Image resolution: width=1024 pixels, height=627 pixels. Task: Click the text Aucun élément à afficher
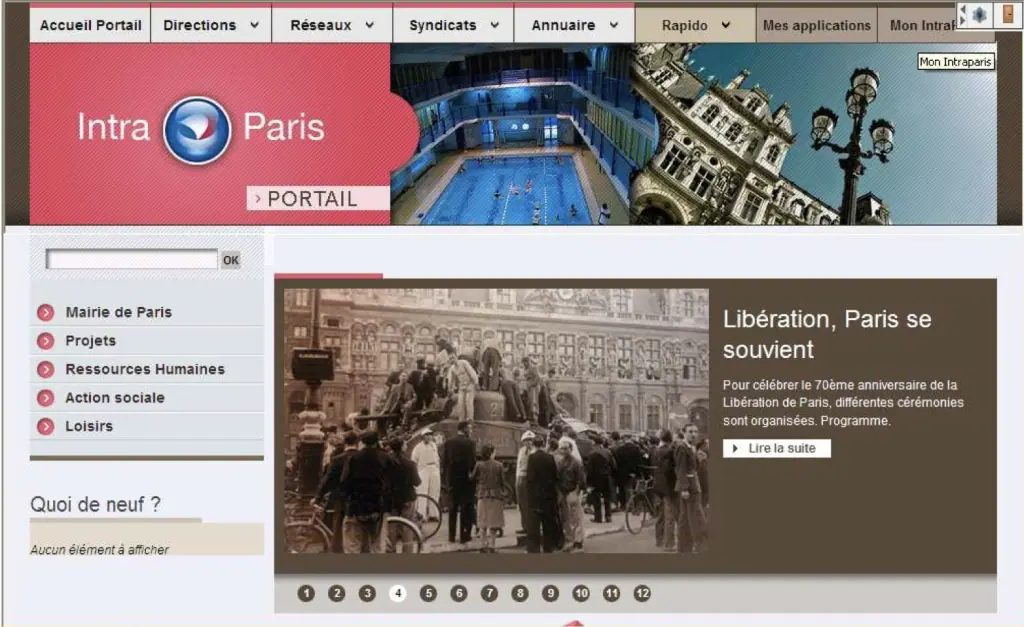[99, 550]
